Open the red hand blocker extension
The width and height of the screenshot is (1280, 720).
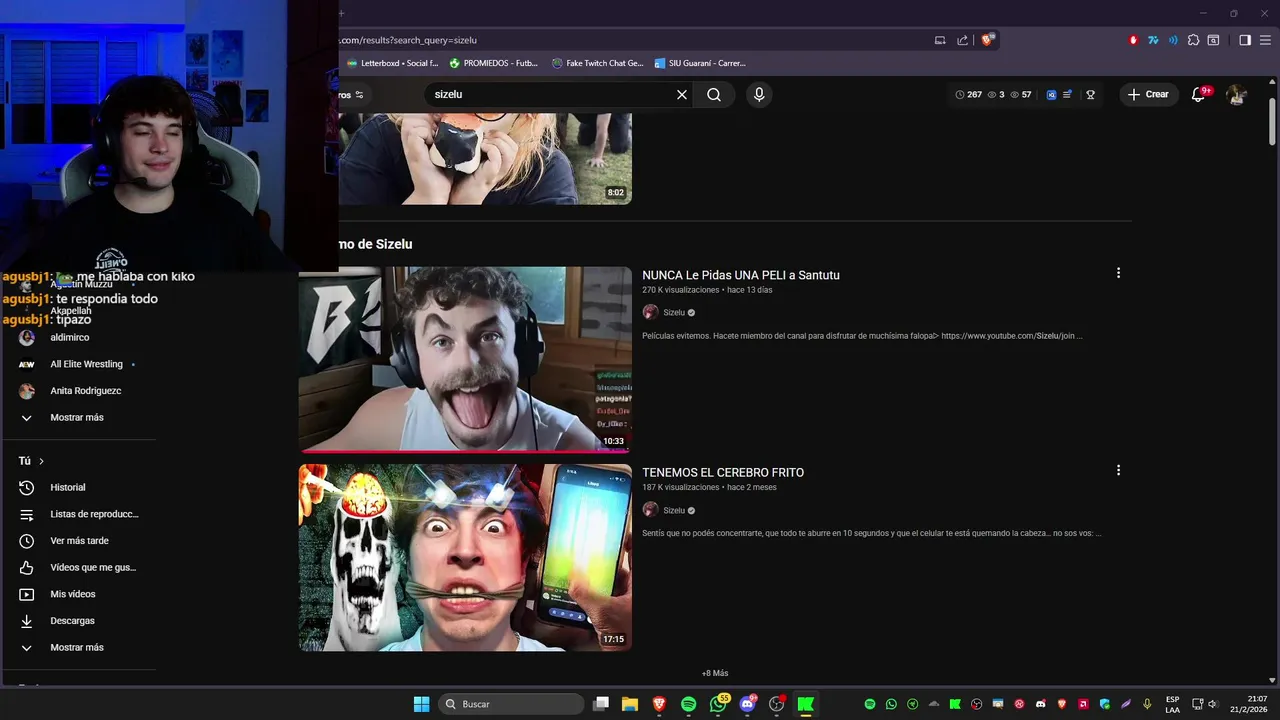[x=1133, y=40]
